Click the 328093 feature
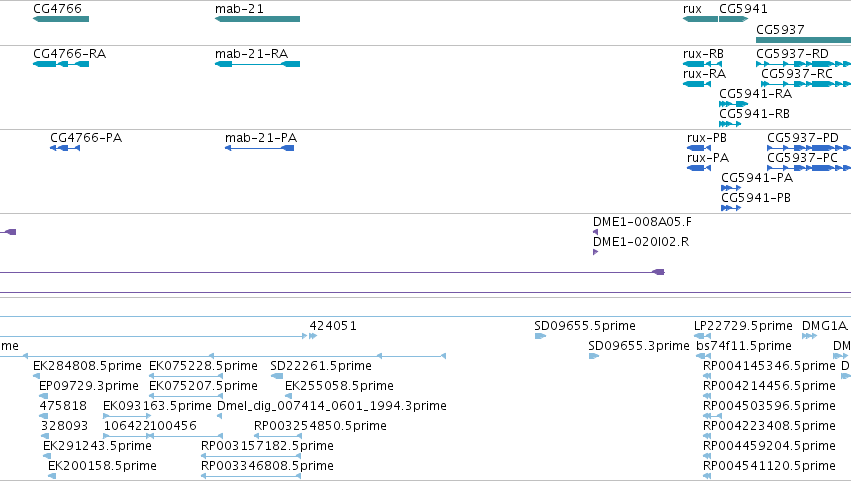This screenshot has height=481, width=851. pos(45,436)
